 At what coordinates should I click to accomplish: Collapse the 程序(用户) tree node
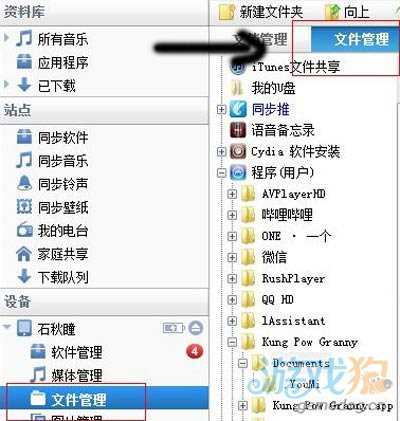coord(221,173)
